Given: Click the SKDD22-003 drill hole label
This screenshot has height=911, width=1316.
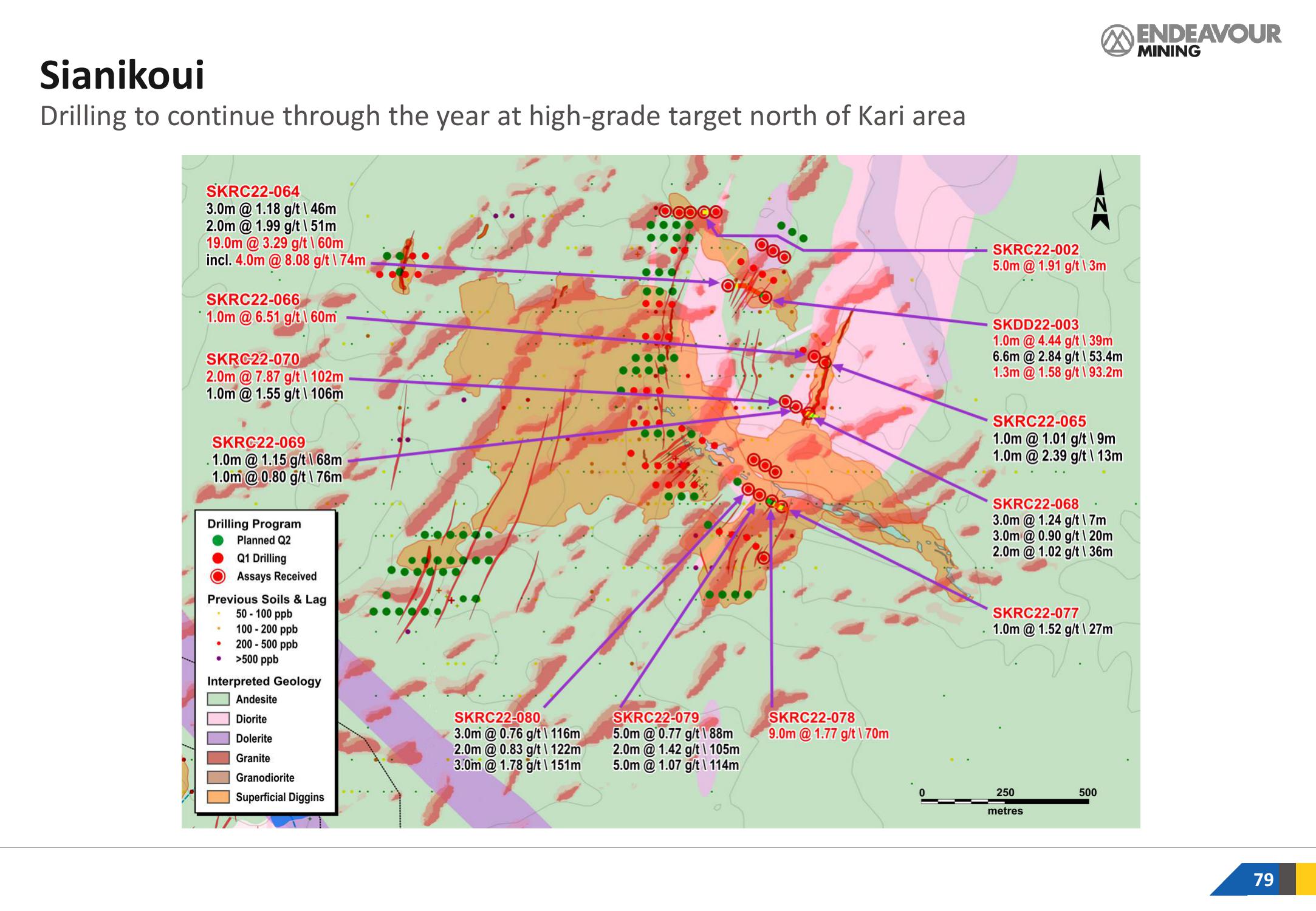Looking at the screenshot, I should [x=1035, y=325].
